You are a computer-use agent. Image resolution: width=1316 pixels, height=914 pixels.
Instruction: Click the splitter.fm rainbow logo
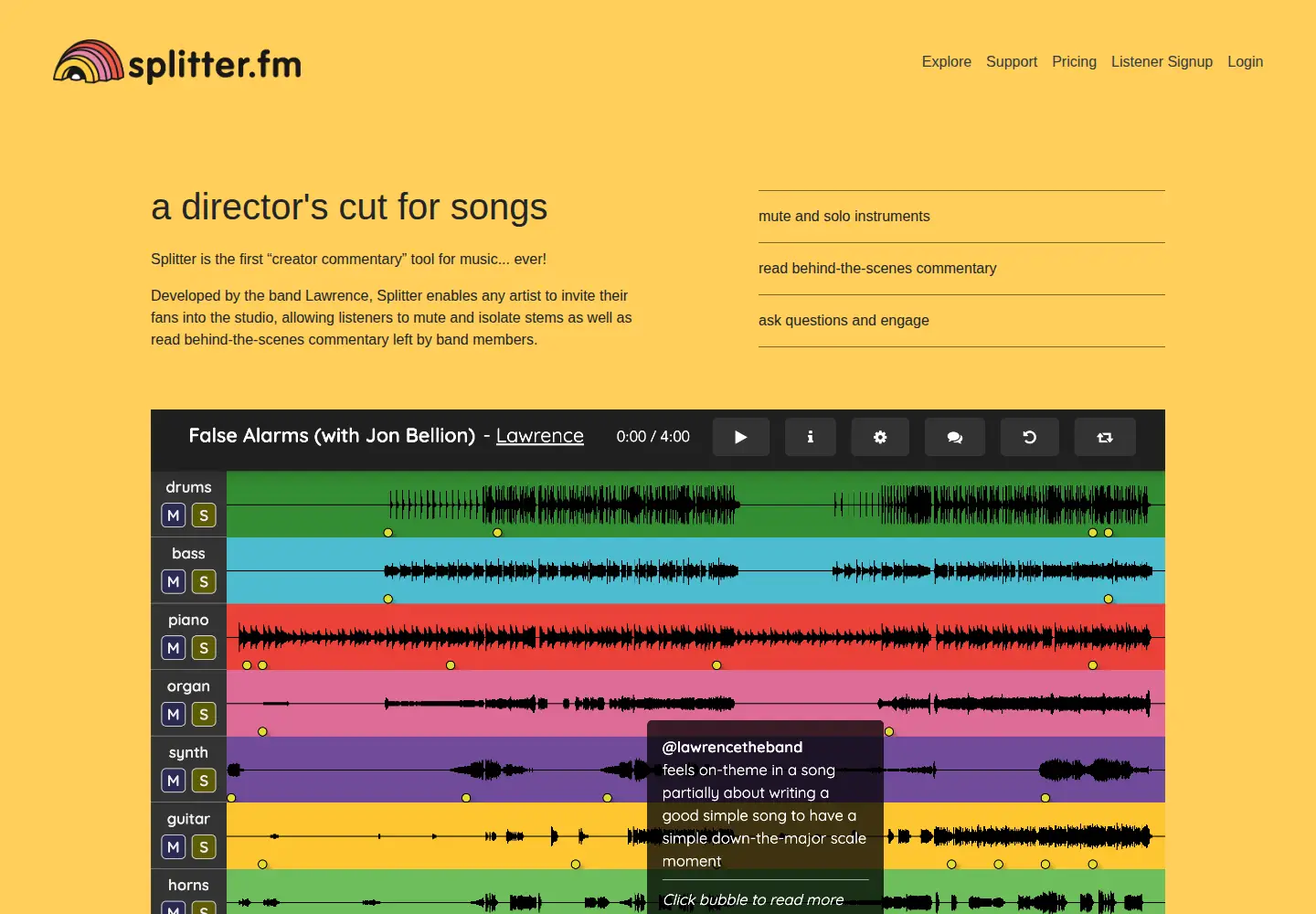177,62
